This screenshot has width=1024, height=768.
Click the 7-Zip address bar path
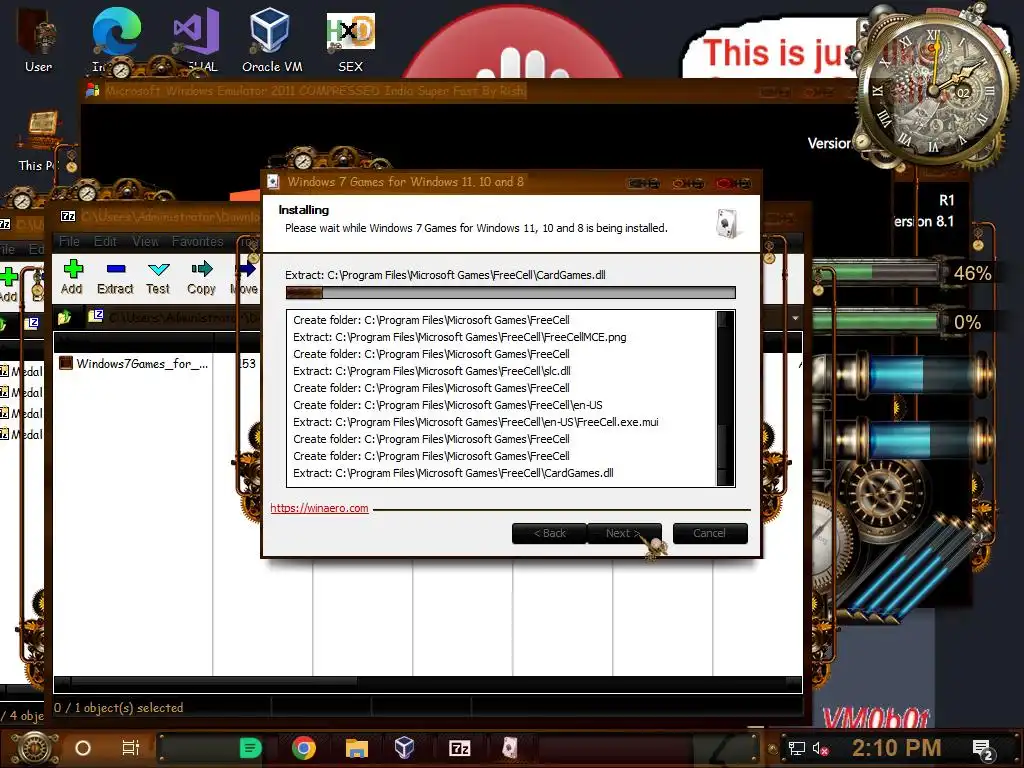[184, 318]
